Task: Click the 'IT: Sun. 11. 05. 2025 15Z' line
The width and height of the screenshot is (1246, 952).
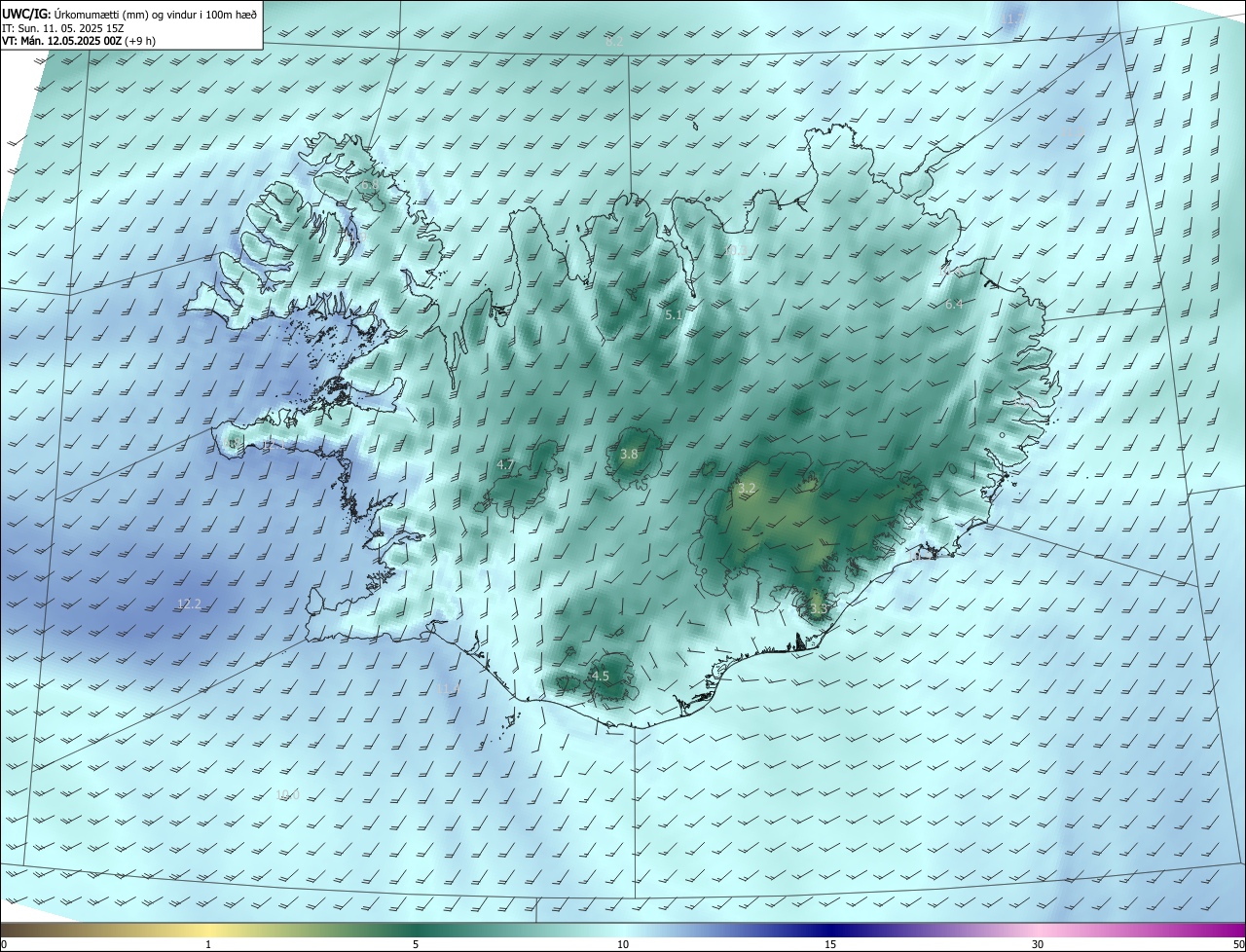Action: [x=62, y=27]
